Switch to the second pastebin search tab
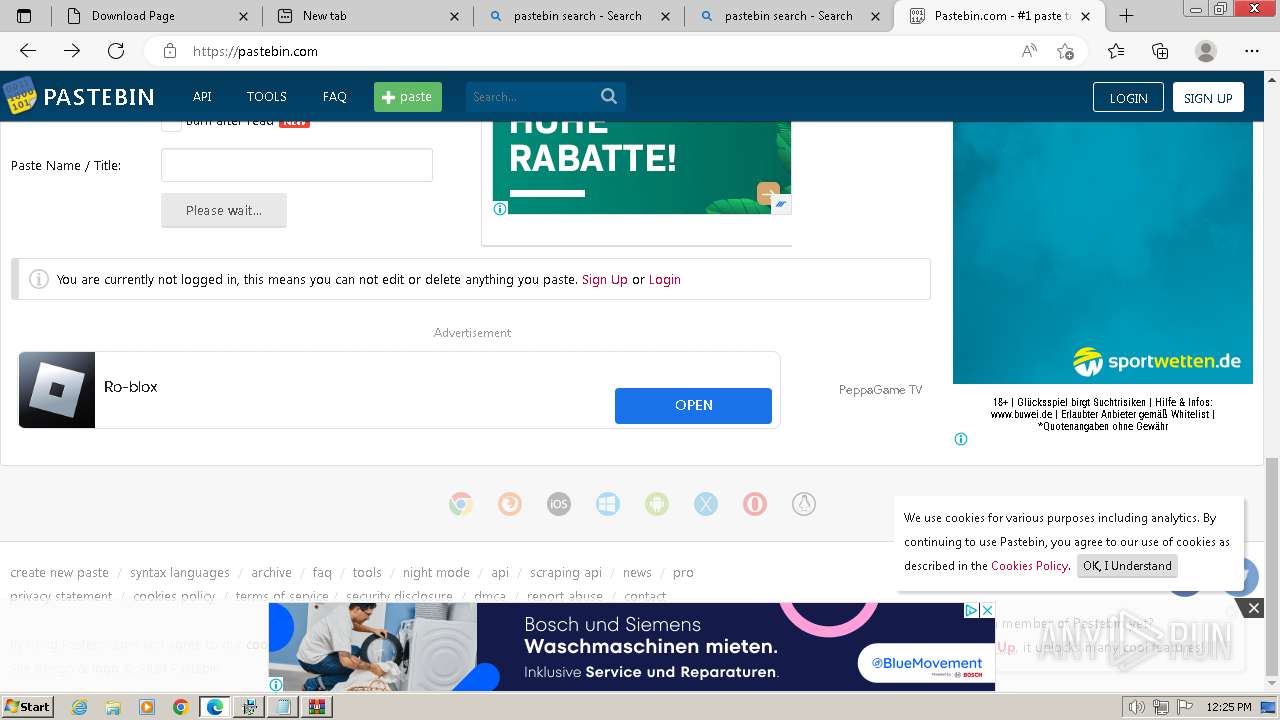This screenshot has width=1280, height=720. tap(789, 16)
